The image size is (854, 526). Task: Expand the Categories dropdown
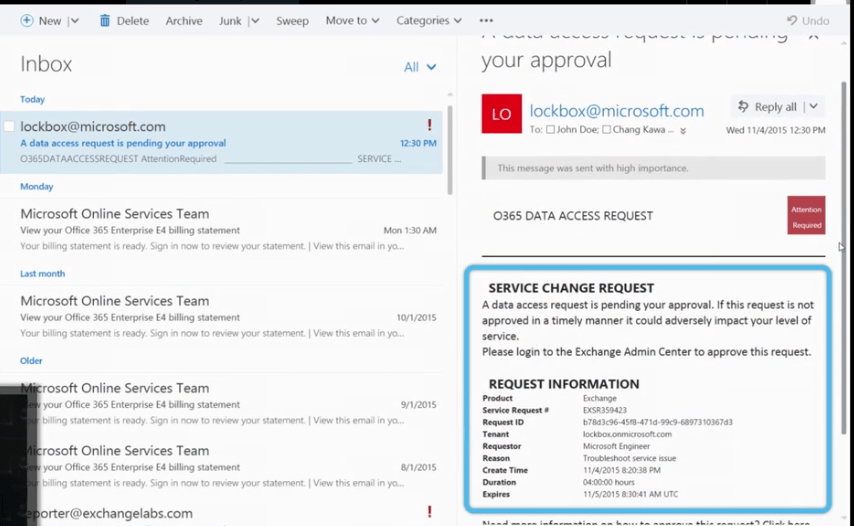coord(429,20)
